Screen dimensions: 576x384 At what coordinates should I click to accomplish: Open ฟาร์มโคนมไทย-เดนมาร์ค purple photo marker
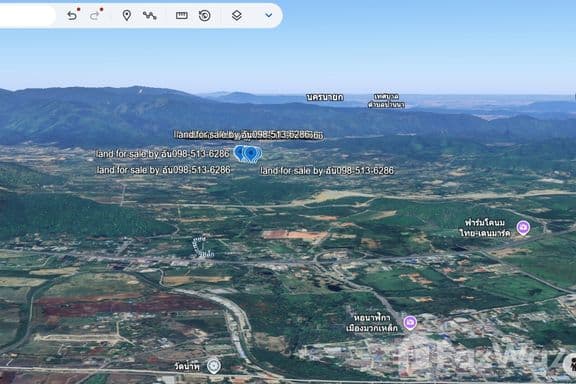[x=523, y=227]
